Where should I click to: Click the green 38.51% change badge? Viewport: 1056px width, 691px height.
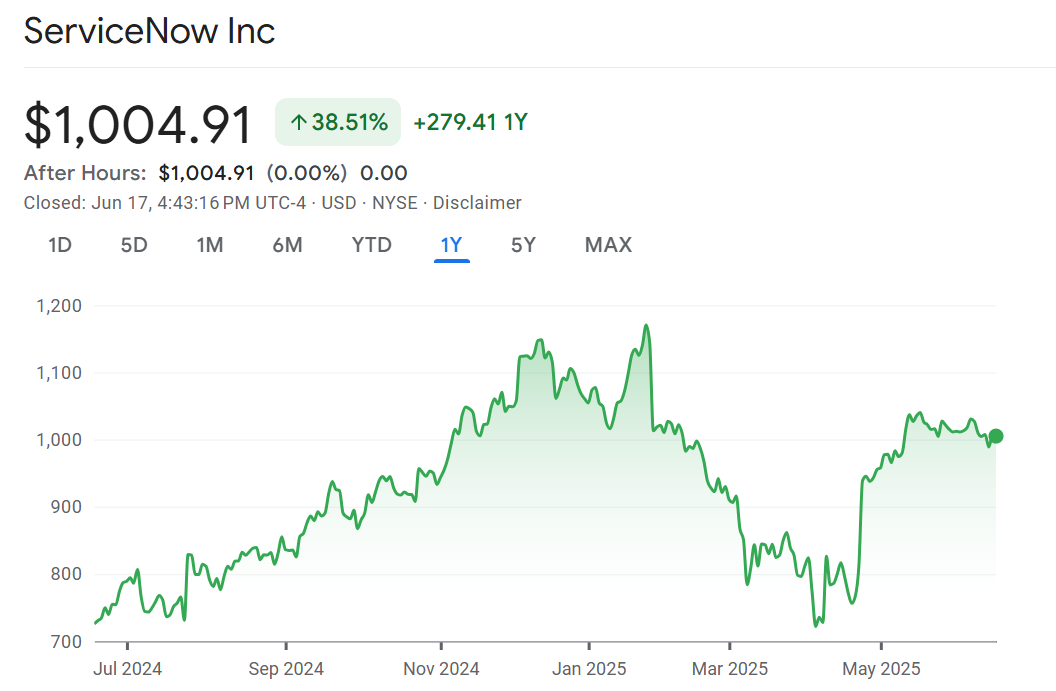[338, 123]
